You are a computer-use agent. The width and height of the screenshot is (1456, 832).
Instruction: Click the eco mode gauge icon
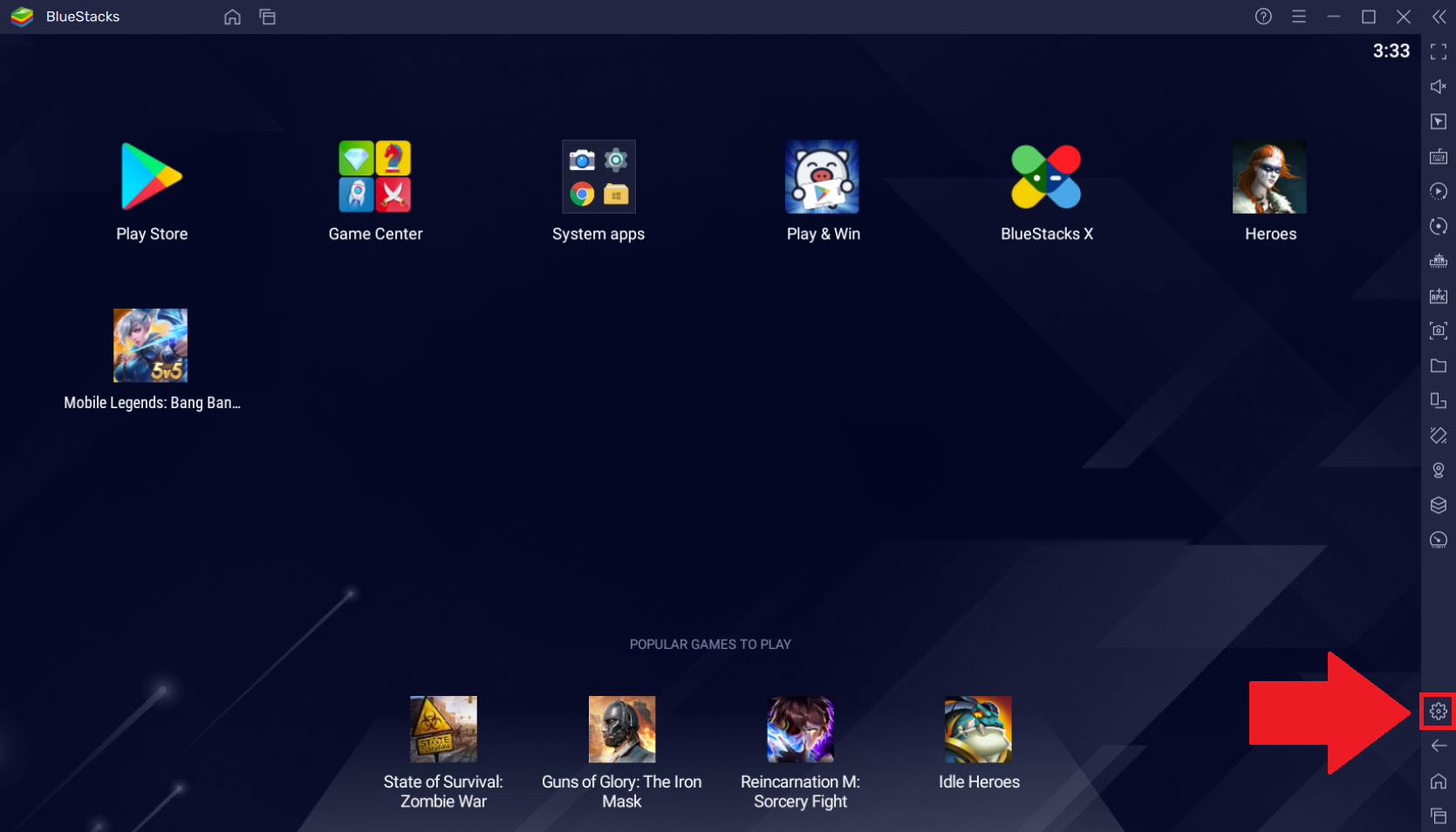click(1439, 540)
